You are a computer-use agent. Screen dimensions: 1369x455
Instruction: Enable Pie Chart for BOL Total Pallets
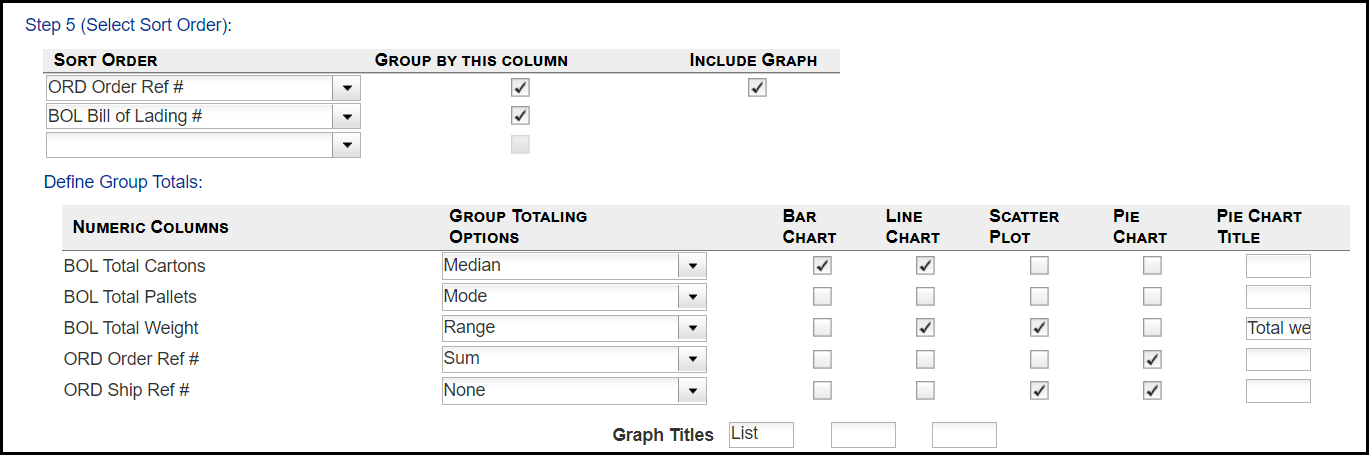pos(1153,297)
